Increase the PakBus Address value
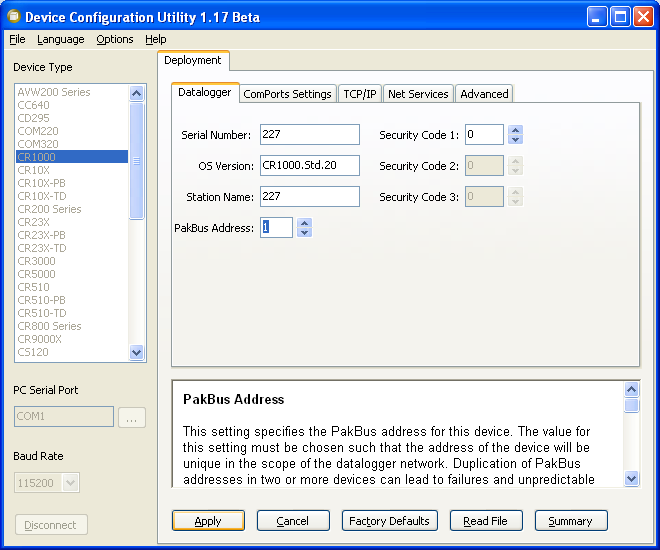This screenshot has width=660, height=550. click(x=305, y=223)
